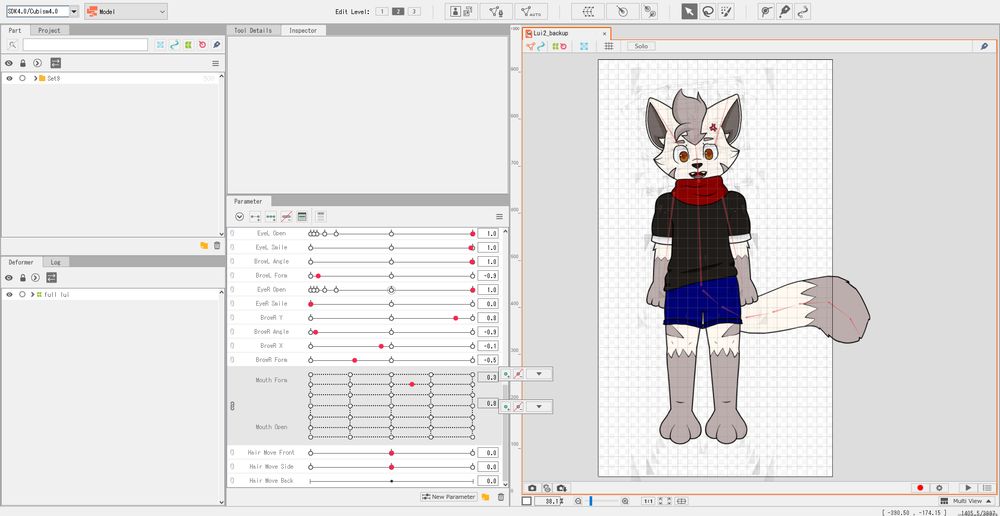Open the SDK4.0/Cubism4.0 version dropdown

tap(74, 11)
